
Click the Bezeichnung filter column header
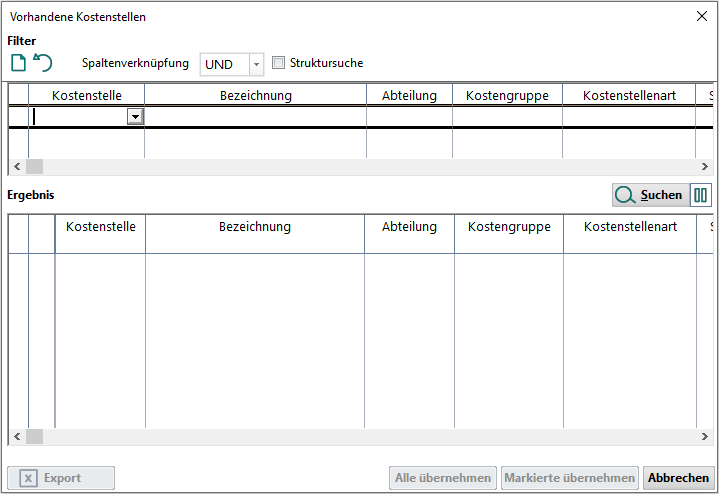(x=255, y=96)
